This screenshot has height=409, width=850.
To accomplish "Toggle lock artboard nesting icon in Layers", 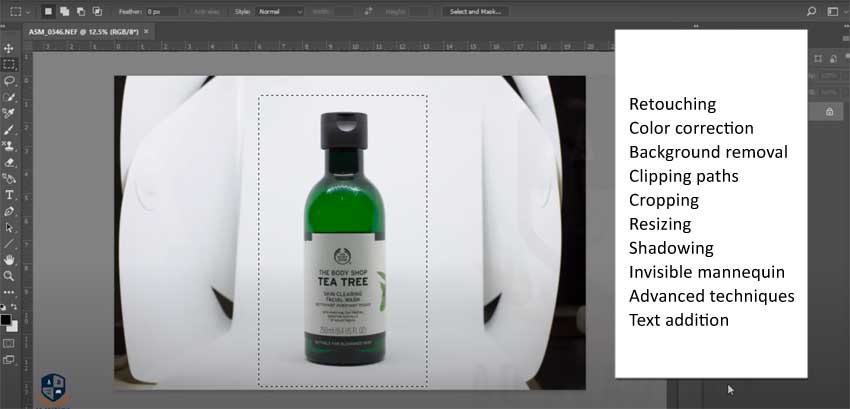I will (x=818, y=58).
